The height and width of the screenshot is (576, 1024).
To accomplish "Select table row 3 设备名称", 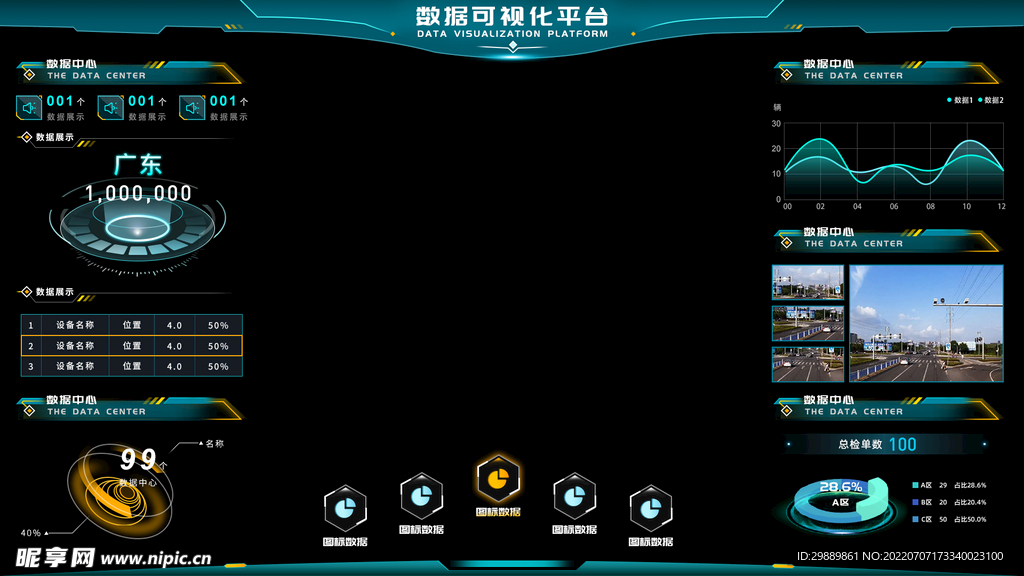I will pyautogui.click(x=131, y=366).
